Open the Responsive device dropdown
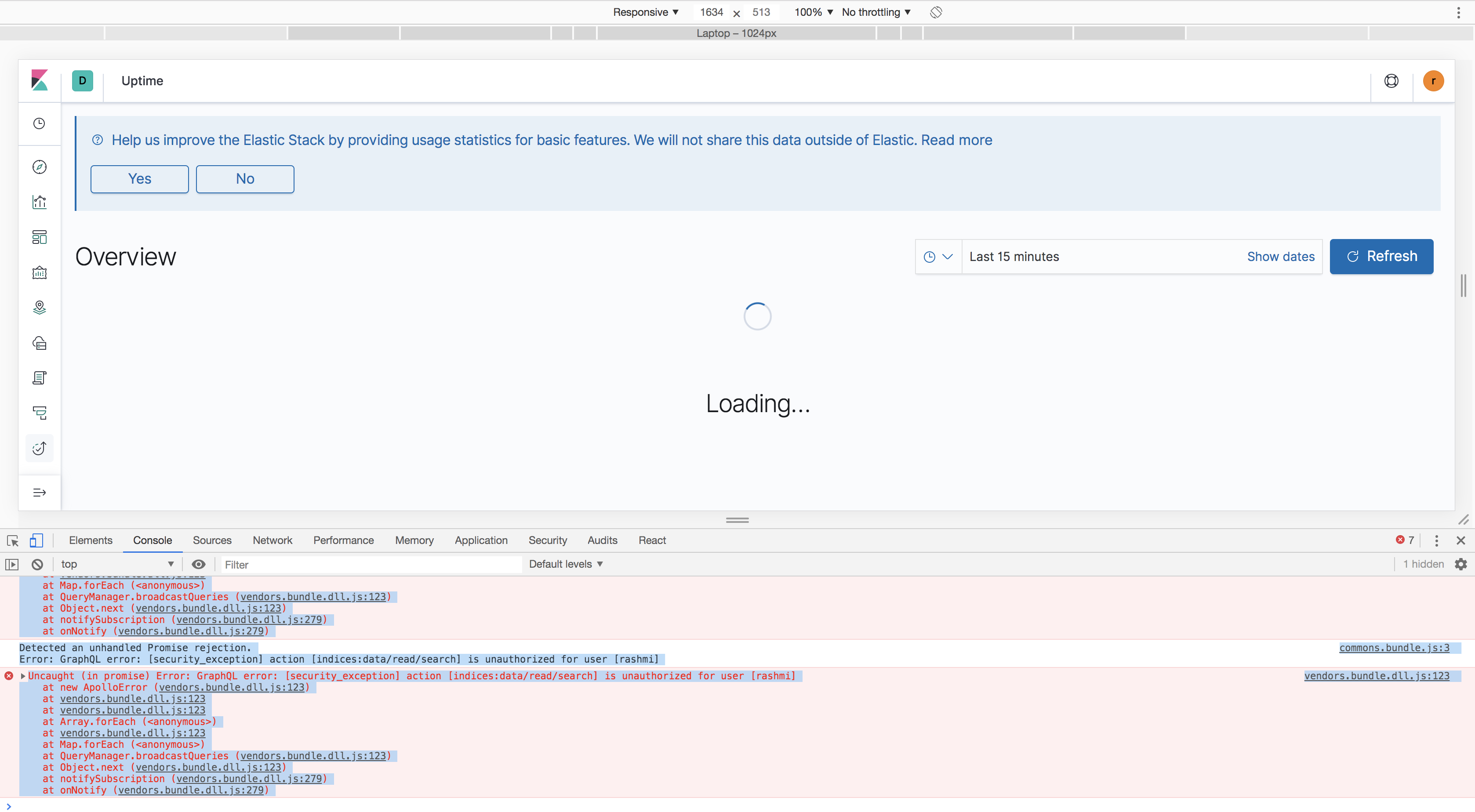 pyautogui.click(x=645, y=12)
